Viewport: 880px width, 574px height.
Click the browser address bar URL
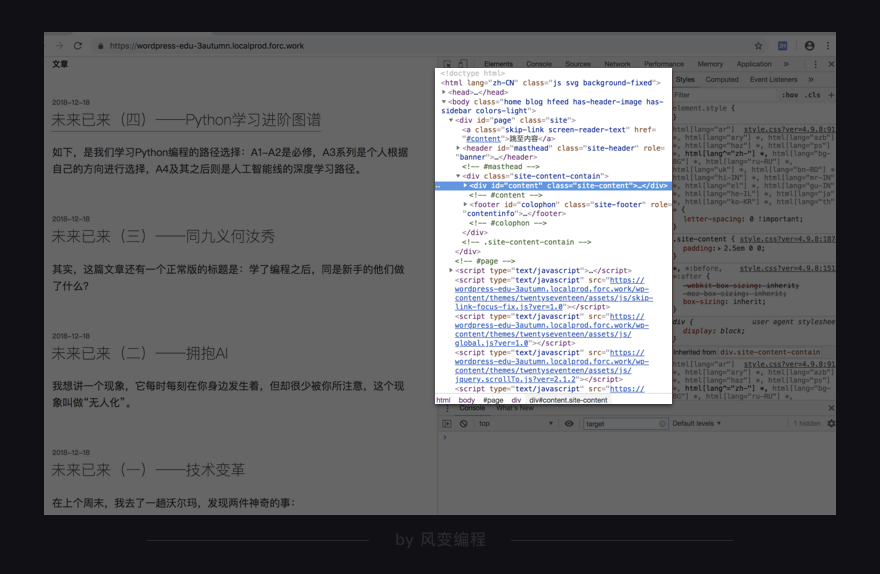(207, 46)
